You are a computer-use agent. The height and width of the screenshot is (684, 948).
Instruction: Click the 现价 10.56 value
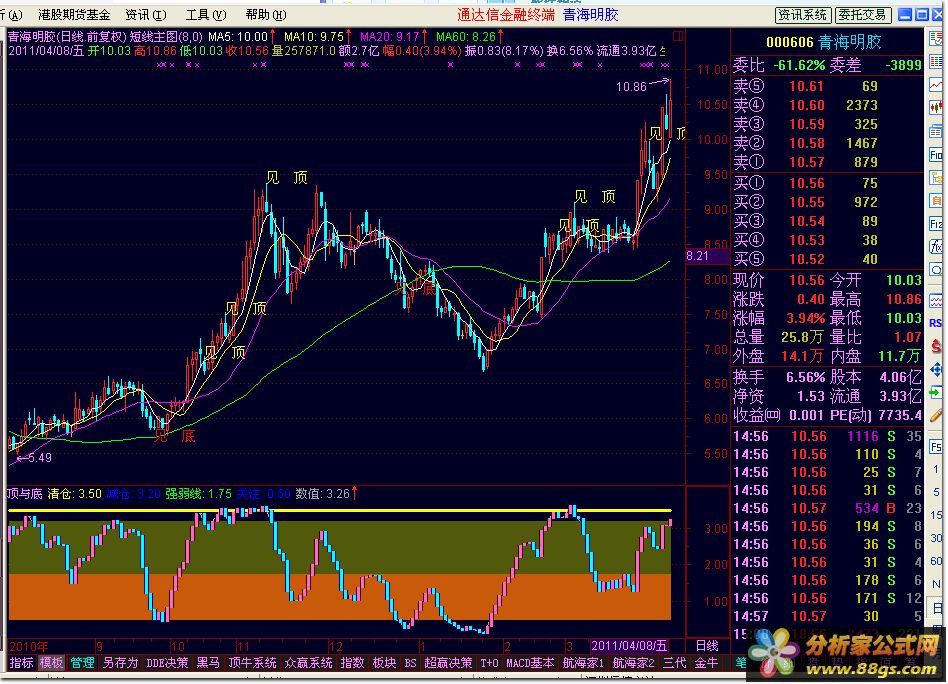(x=807, y=281)
